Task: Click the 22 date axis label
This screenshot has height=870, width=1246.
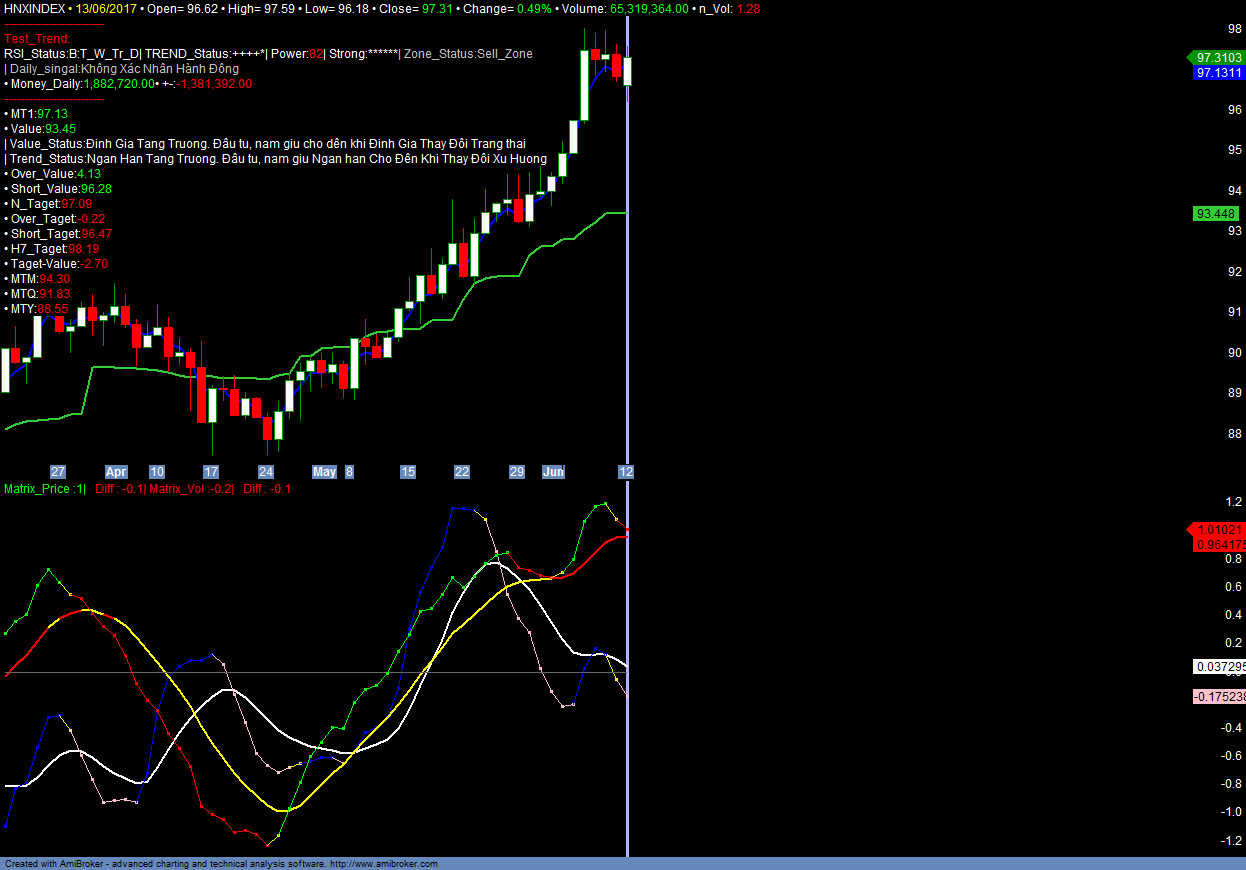Action: point(462,472)
